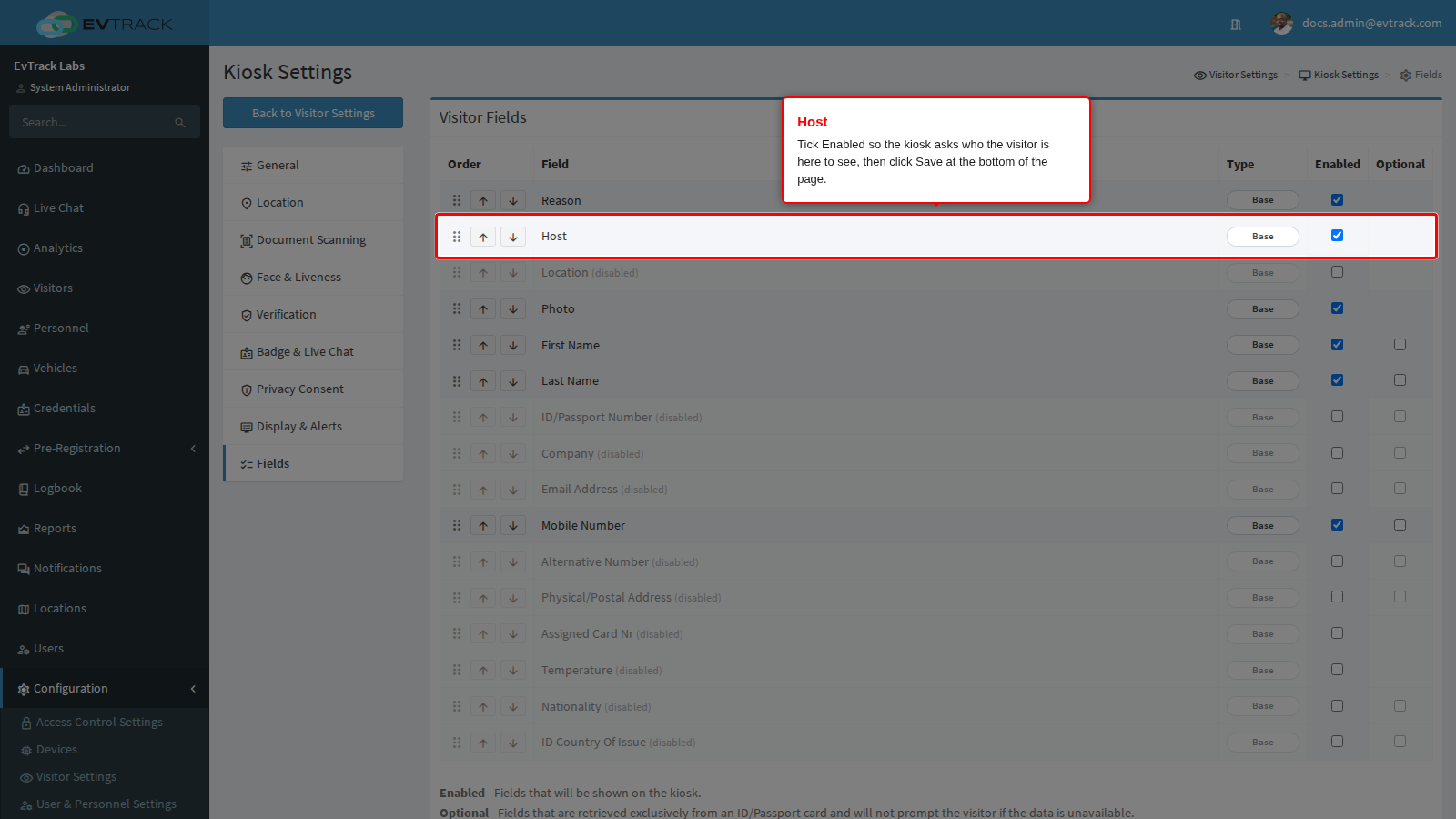Move Last Name field up
Image resolution: width=1456 pixels, height=819 pixels.
coord(483,381)
